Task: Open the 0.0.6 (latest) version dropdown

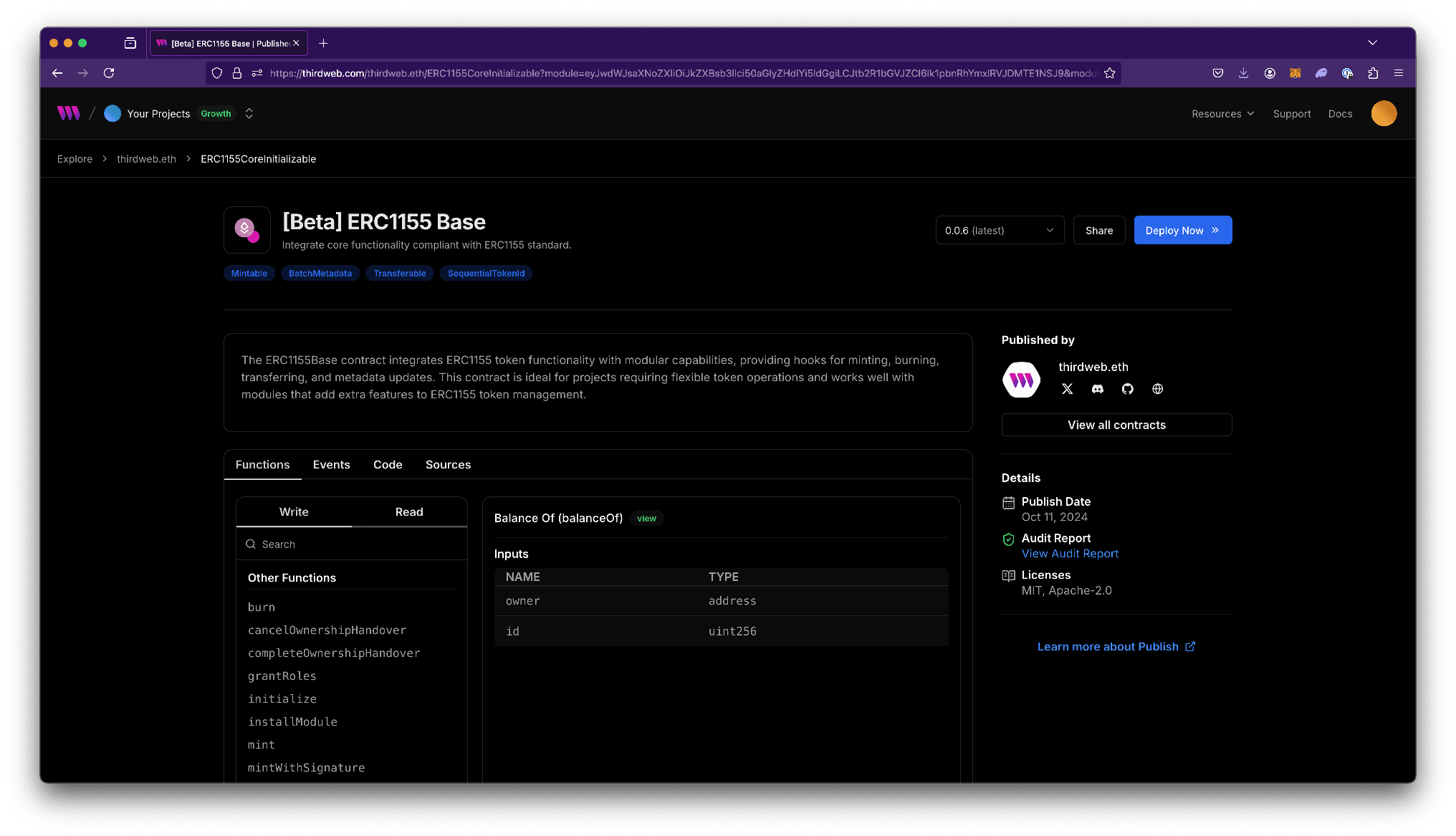Action: (1000, 230)
